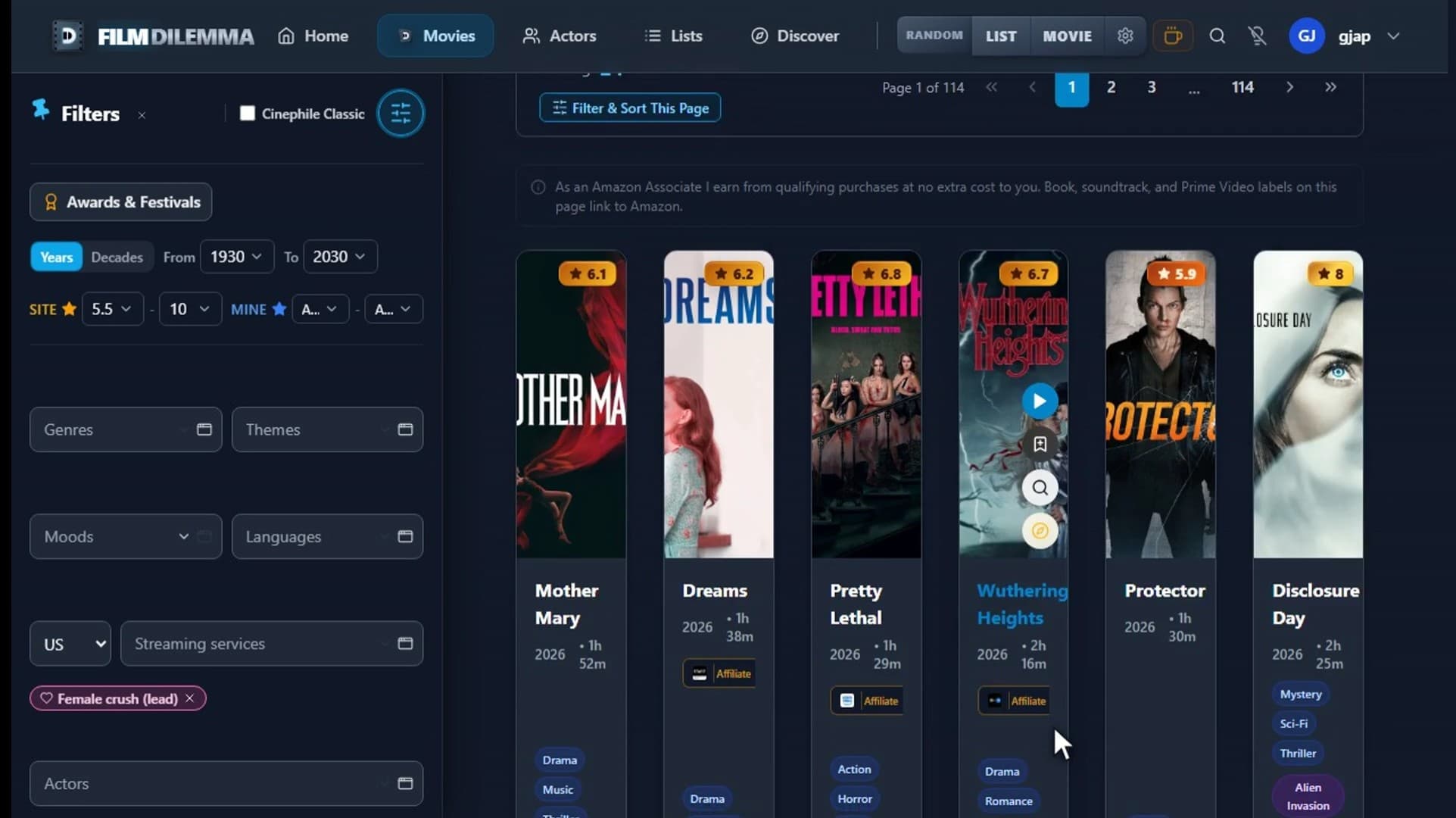
Task: Go to results page 2
Action: tap(1111, 87)
